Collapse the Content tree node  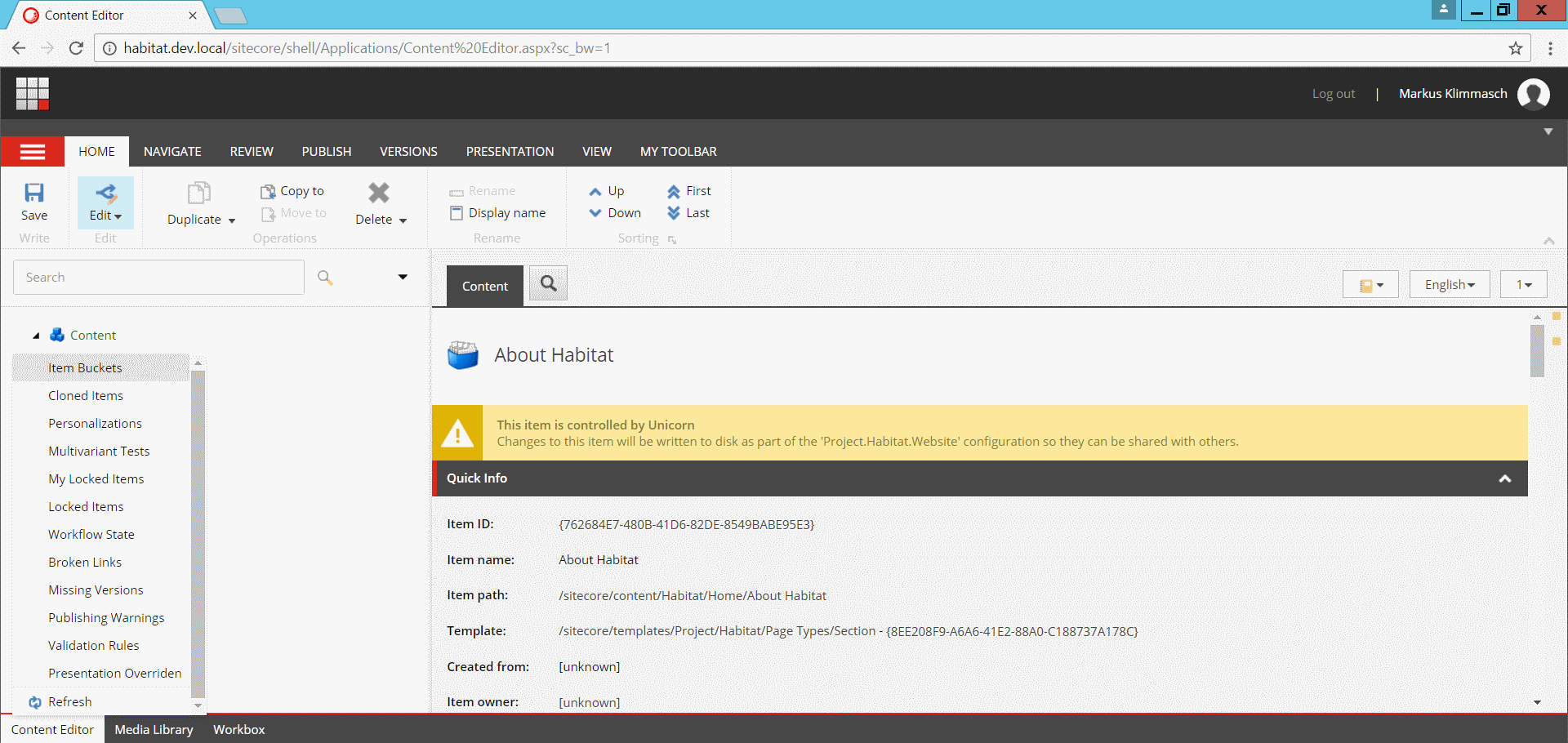(x=36, y=336)
